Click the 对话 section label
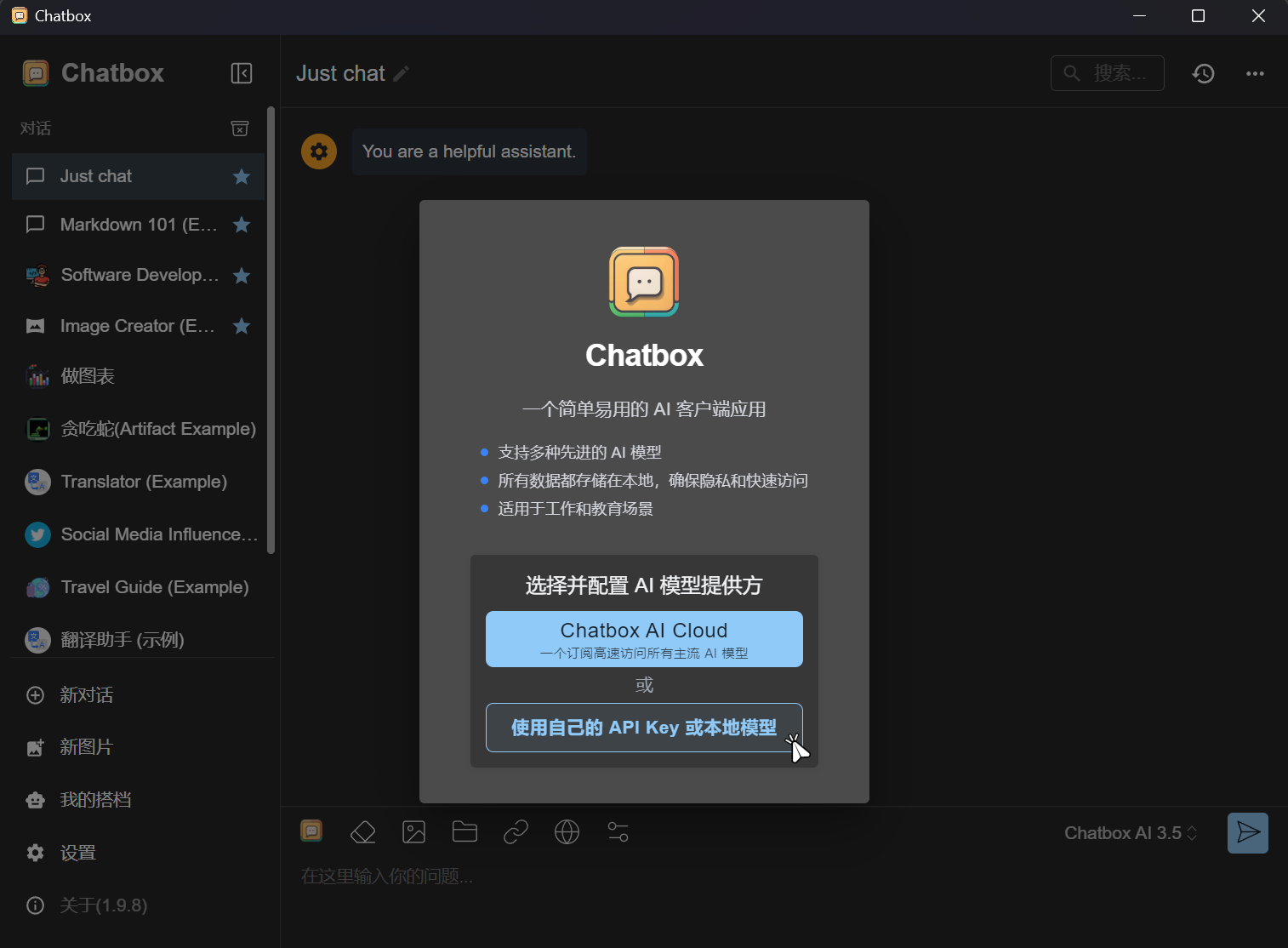The image size is (1288, 948). [x=36, y=128]
